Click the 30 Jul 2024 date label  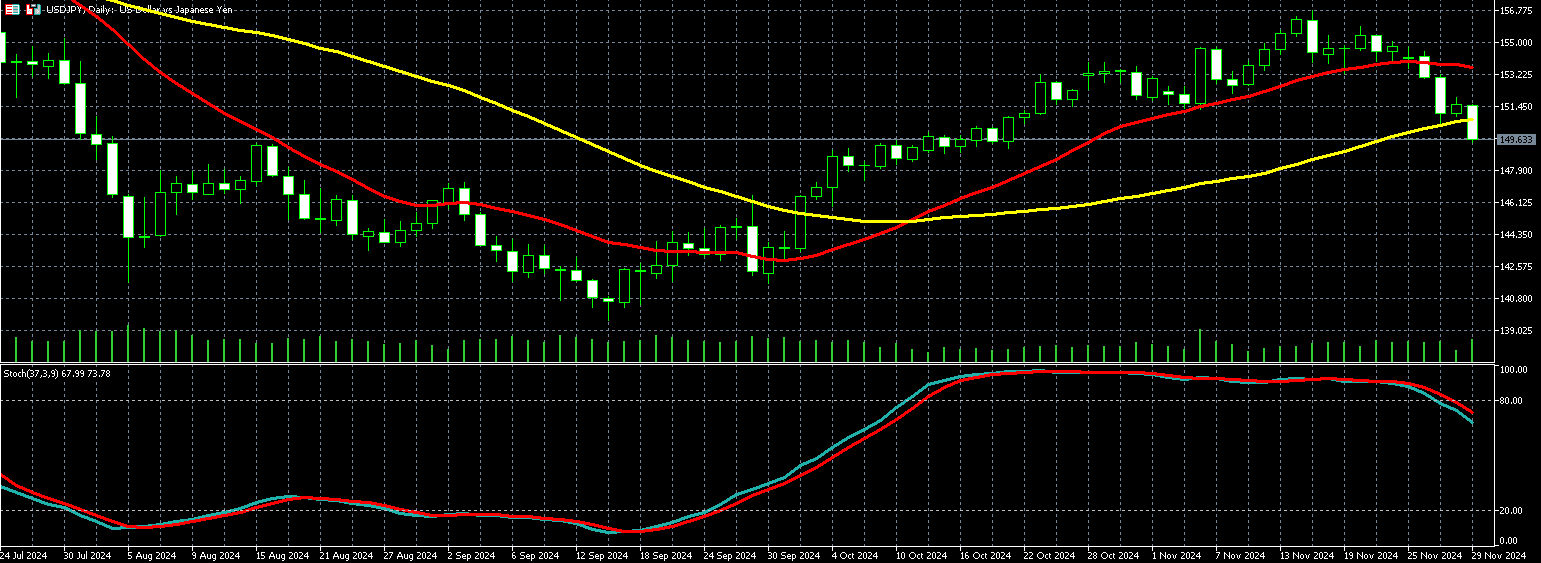(88, 555)
